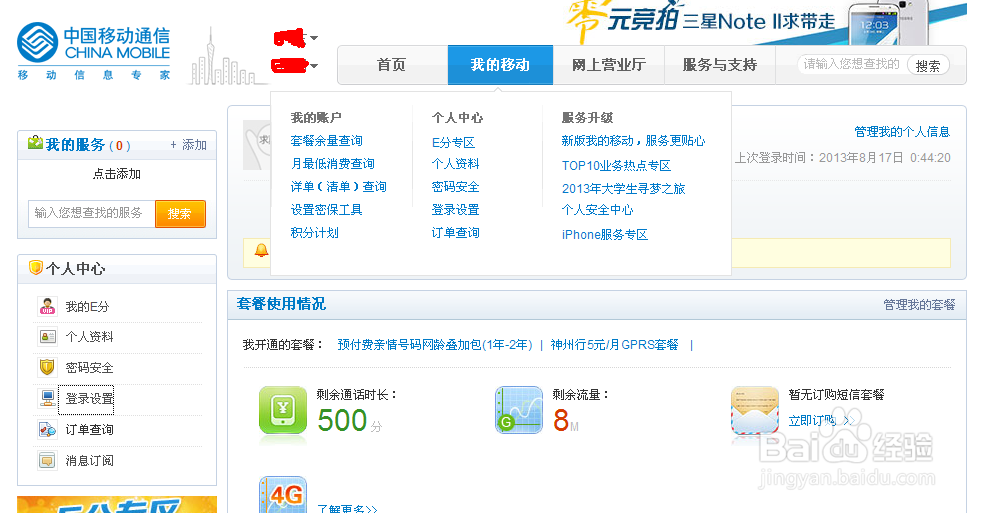This screenshot has height=513, width=989.
Task: Click 了解更多 link next to 4G
Action: pyautogui.click(x=347, y=509)
